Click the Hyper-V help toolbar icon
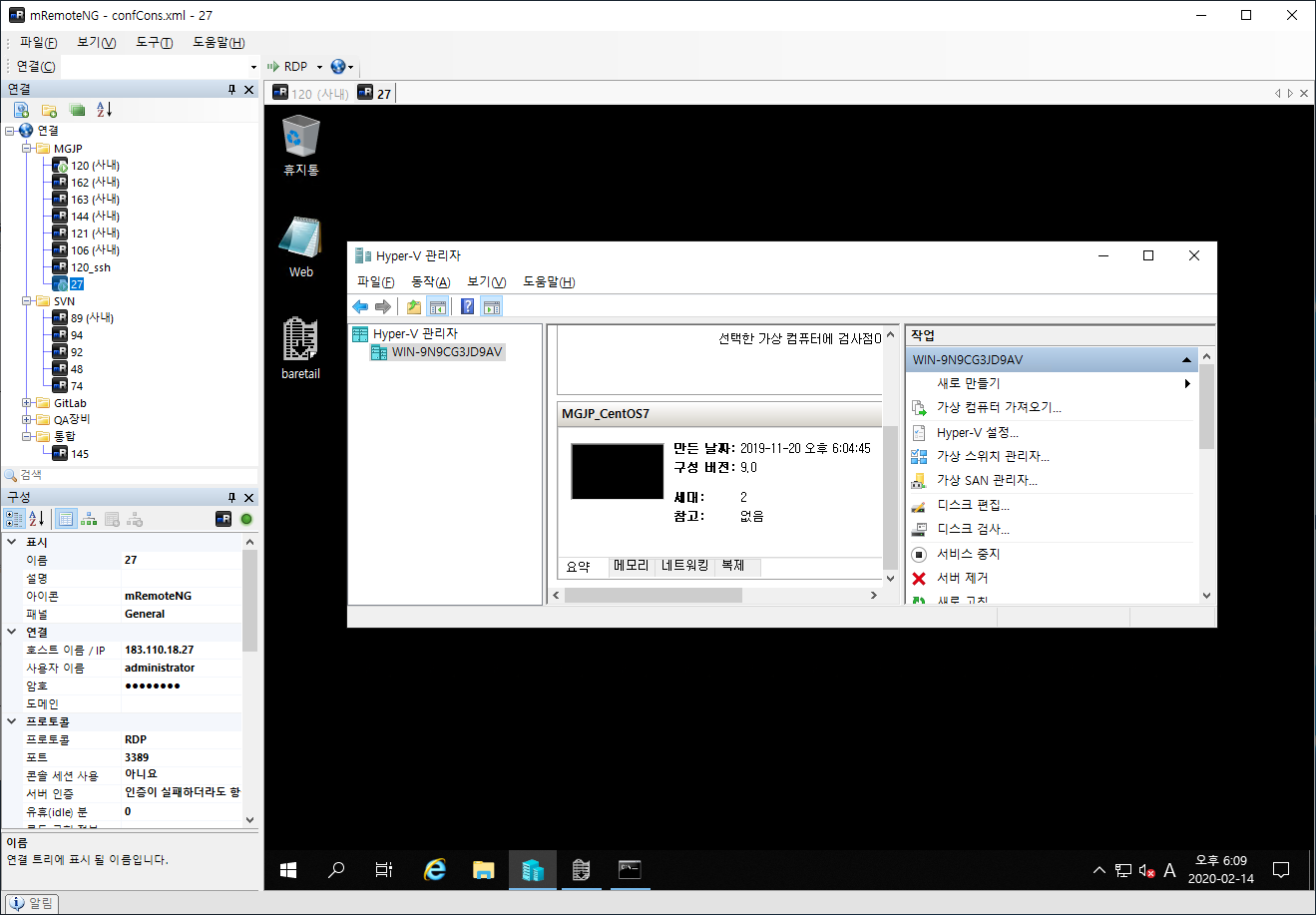1316x915 pixels. pos(467,307)
